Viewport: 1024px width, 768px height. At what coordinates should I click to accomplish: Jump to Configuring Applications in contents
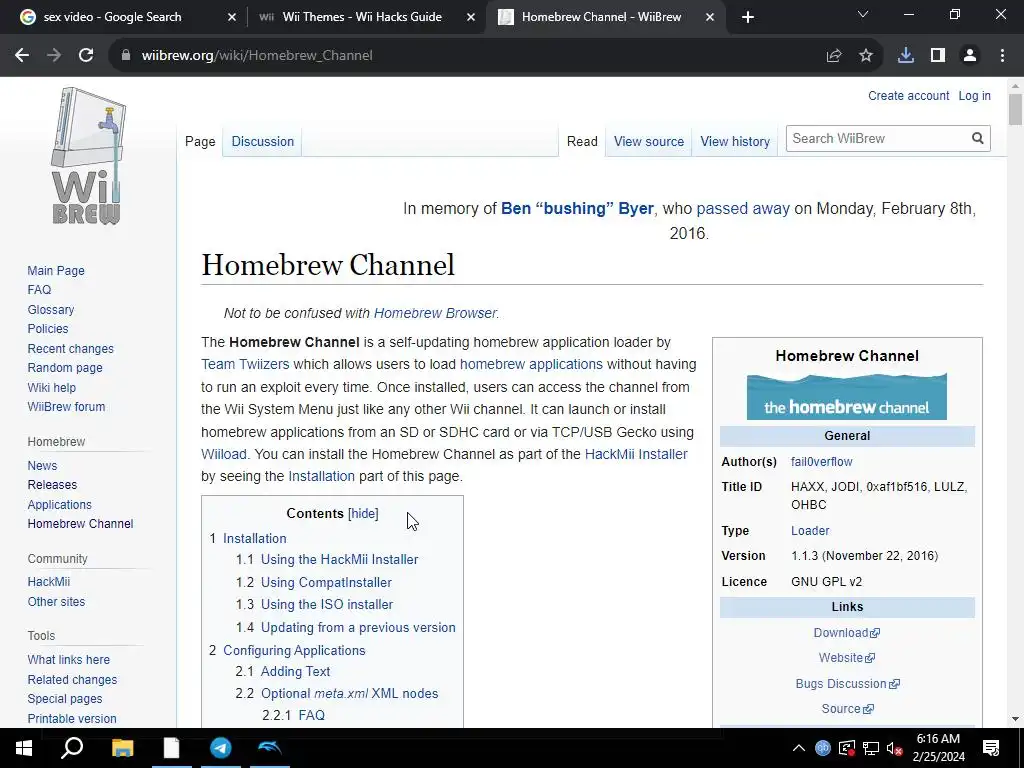point(294,650)
